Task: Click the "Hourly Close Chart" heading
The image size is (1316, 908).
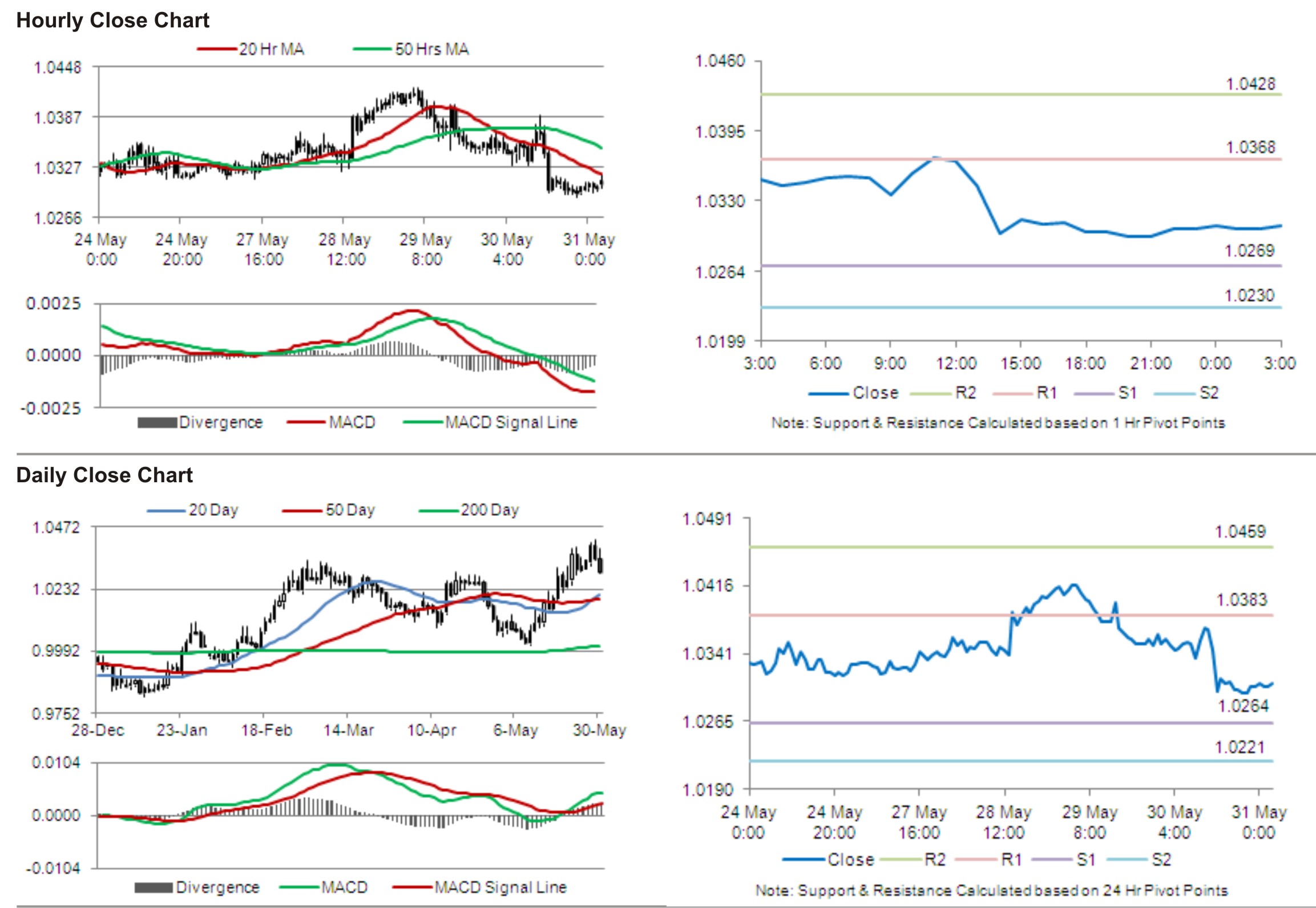Action: click(112, 21)
